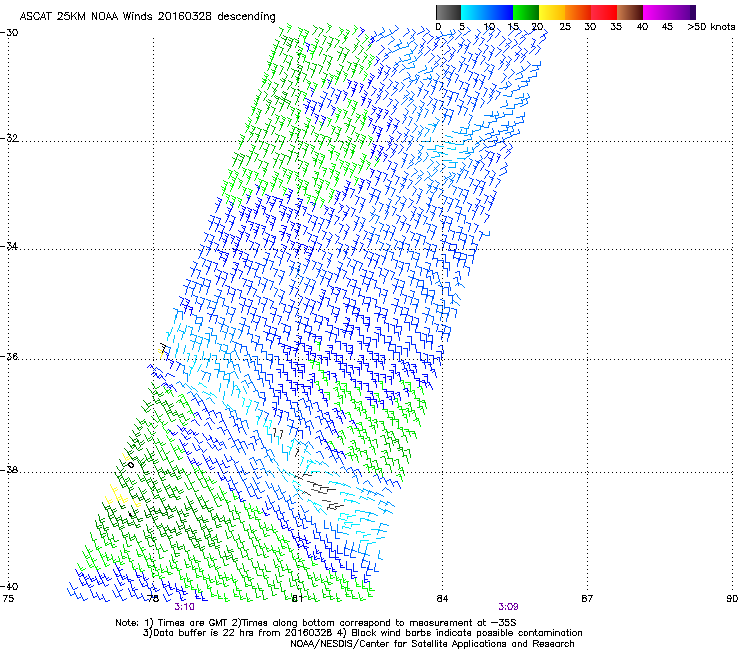Click legend scale number 45
The height and width of the screenshot is (650, 740).
[x=667, y=27]
